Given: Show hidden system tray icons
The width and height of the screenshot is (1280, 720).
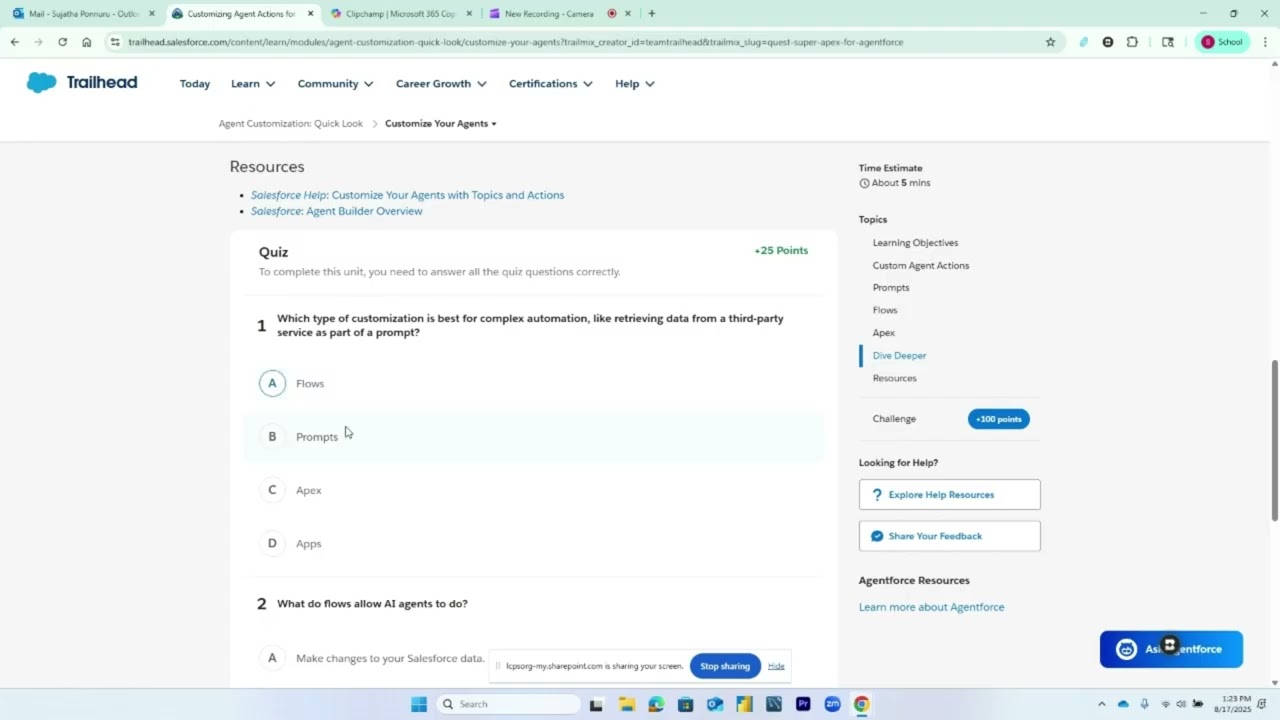Looking at the screenshot, I should [x=1102, y=704].
